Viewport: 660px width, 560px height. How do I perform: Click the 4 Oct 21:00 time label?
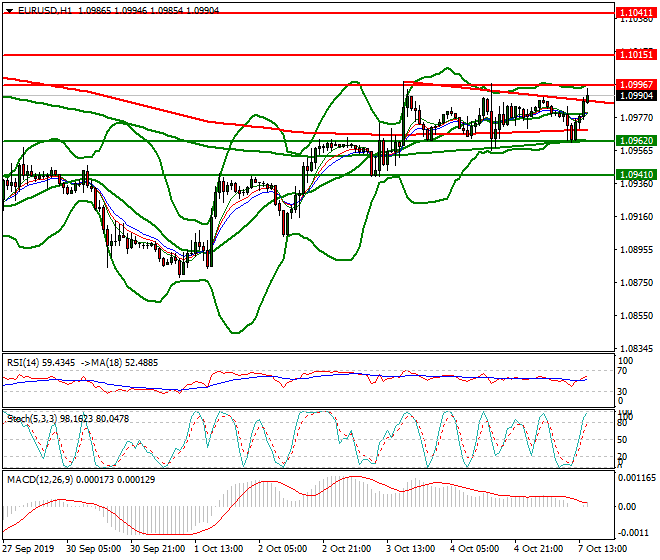(538, 549)
